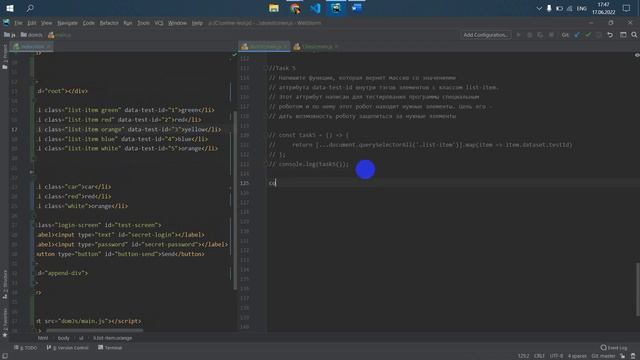The height and width of the screenshot is (360, 640).
Task: Click the main.js file breadcrumb
Action: 59,35
